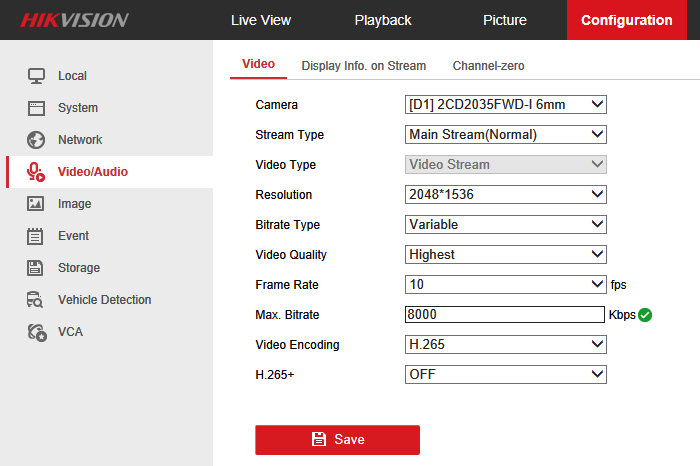Click the green checkmark beside Kbps

click(x=645, y=315)
